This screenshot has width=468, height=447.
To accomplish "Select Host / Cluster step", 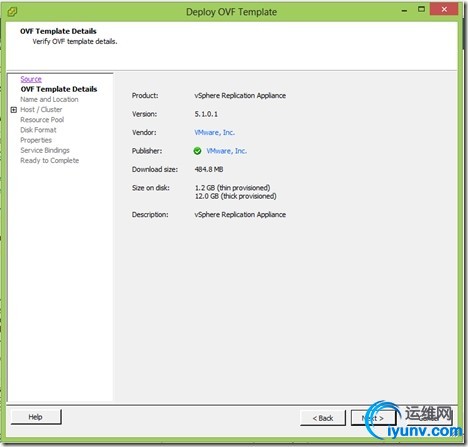I will 41,110.
